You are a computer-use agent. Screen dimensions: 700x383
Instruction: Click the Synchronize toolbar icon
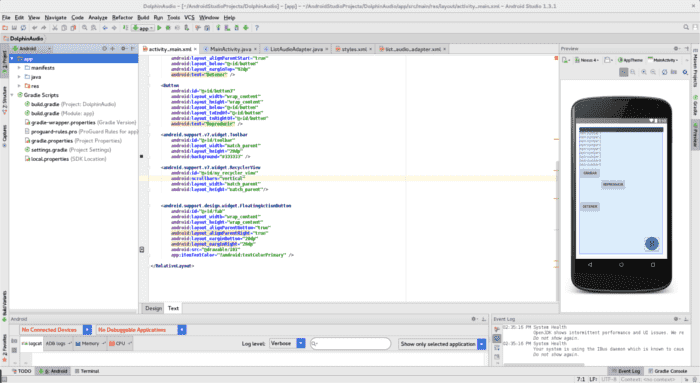(23, 28)
